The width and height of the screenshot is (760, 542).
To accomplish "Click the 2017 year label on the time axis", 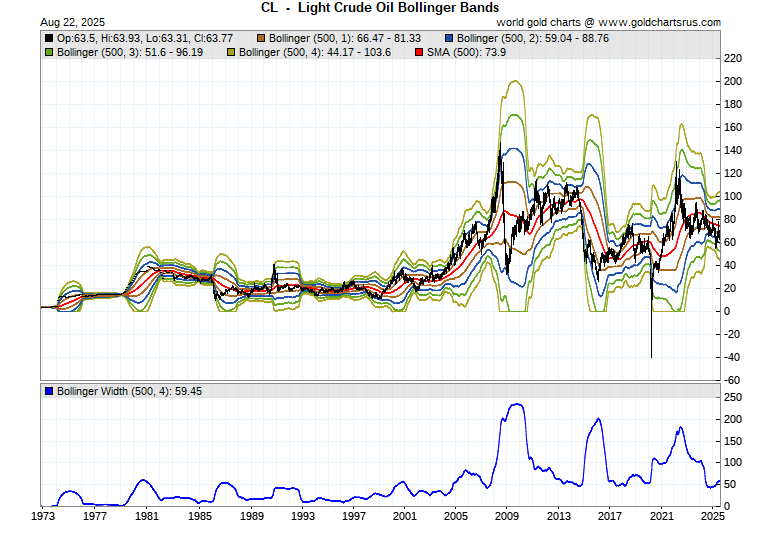I will pos(610,516).
